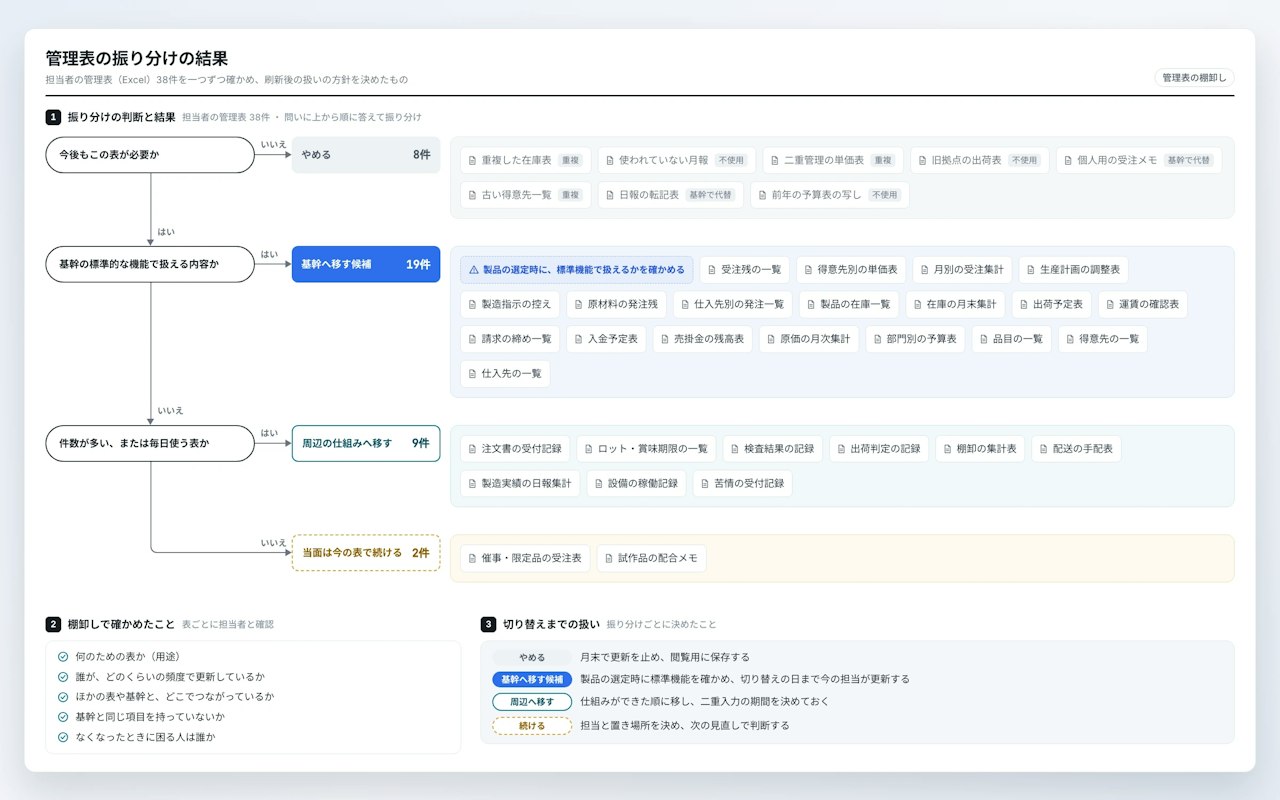Click the text 月末で更新を止め、閲覧用に保存する

point(665,657)
